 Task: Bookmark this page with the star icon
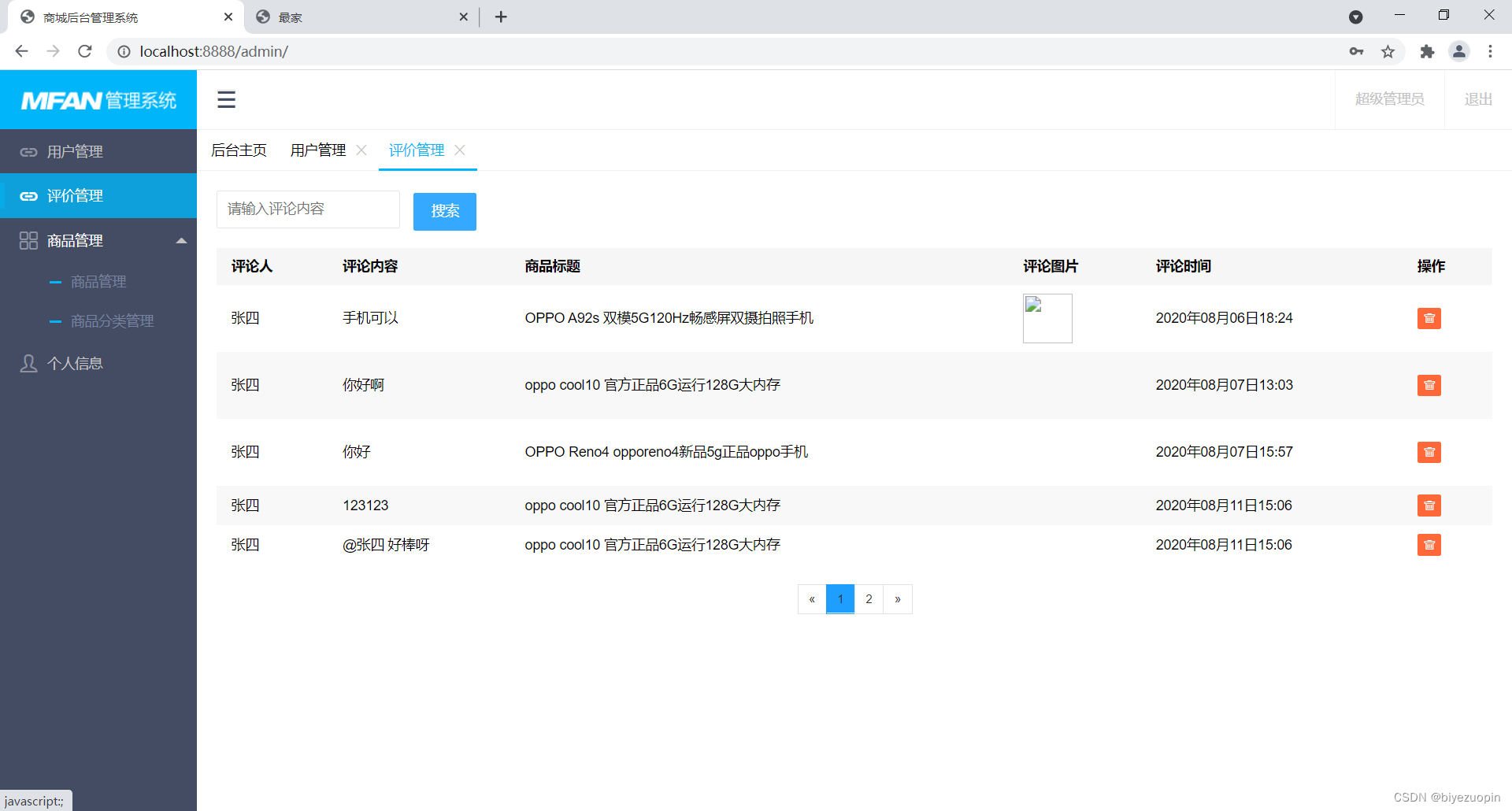click(1388, 51)
